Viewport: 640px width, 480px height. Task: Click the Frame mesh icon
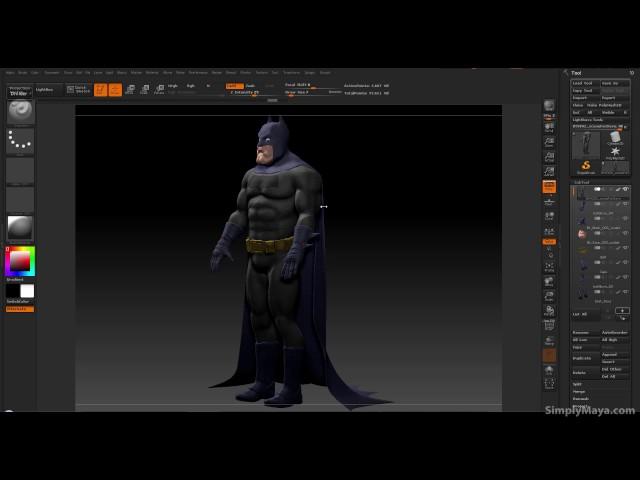549,267
